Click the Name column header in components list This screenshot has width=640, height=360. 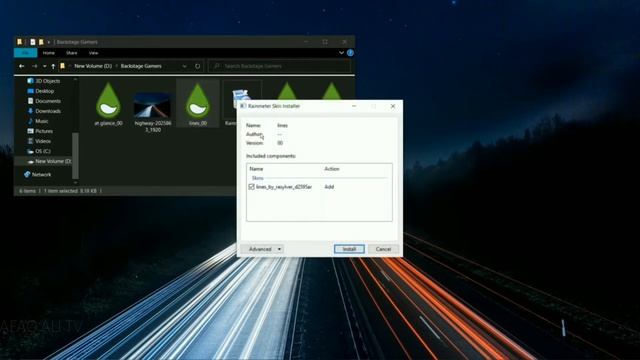pos(256,169)
